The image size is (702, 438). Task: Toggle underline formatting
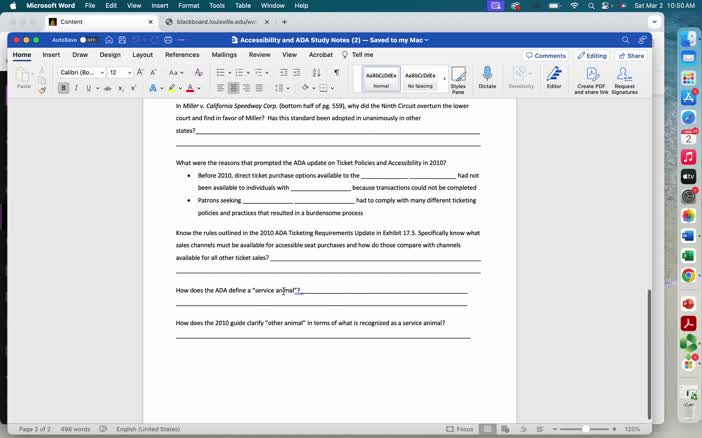[87, 88]
